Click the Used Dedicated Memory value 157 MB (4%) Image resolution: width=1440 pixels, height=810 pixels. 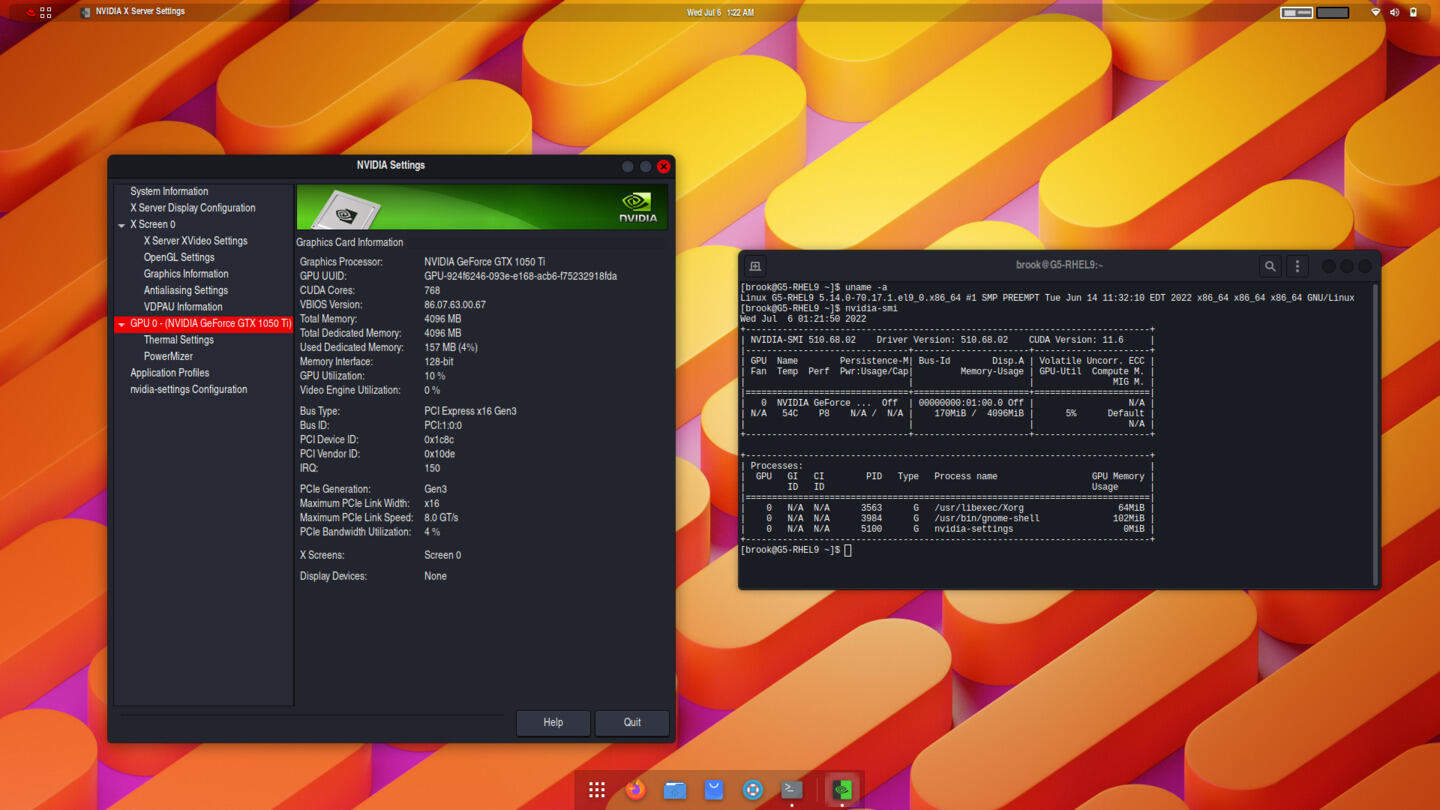451,347
